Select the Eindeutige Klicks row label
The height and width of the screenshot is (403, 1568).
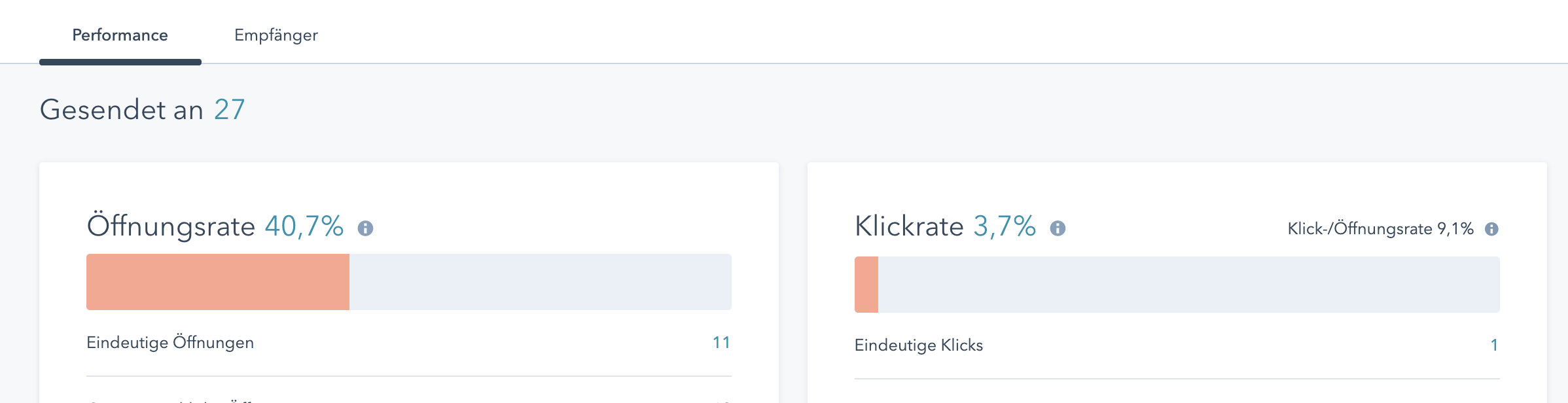click(919, 345)
